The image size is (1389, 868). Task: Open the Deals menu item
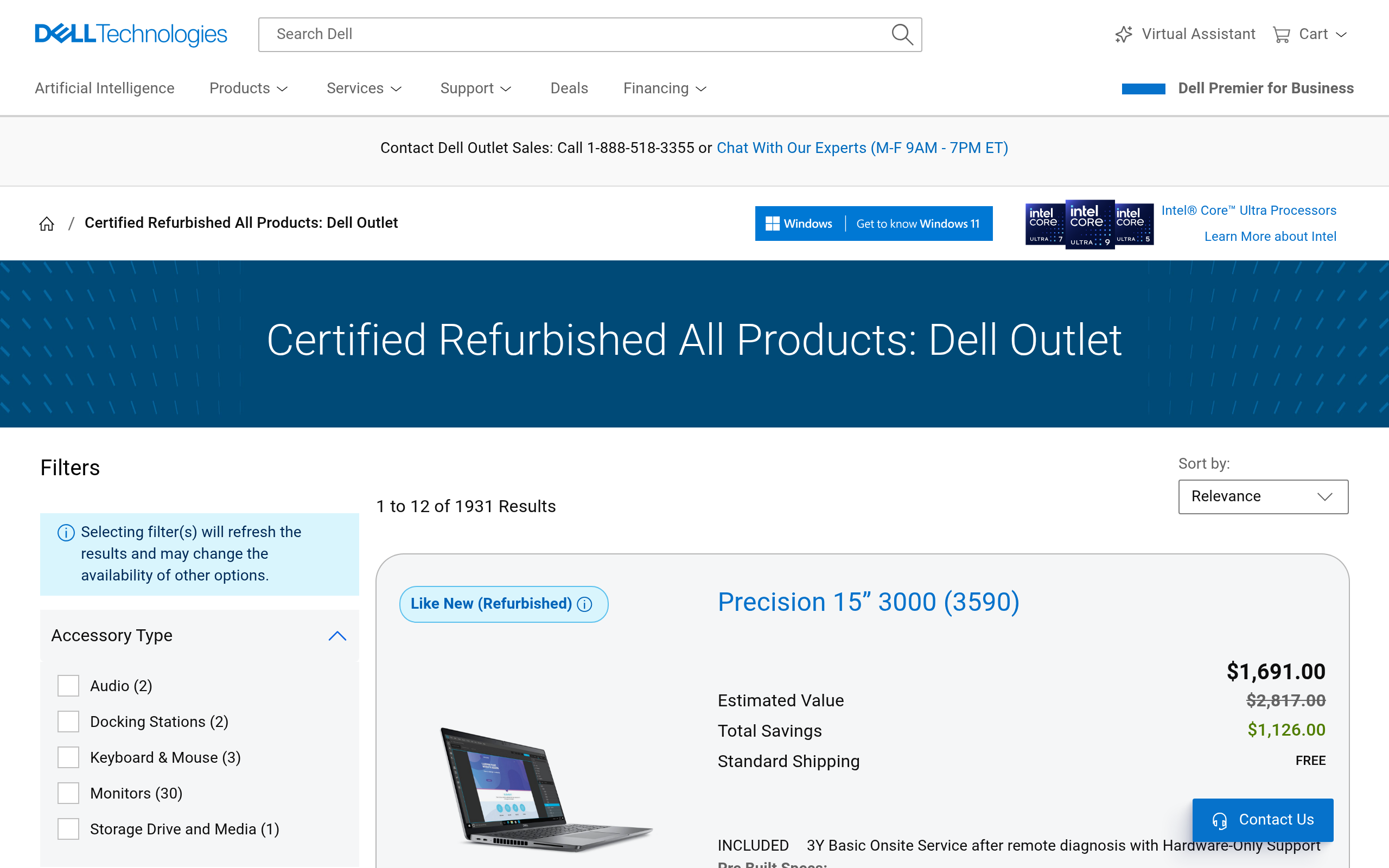569,88
